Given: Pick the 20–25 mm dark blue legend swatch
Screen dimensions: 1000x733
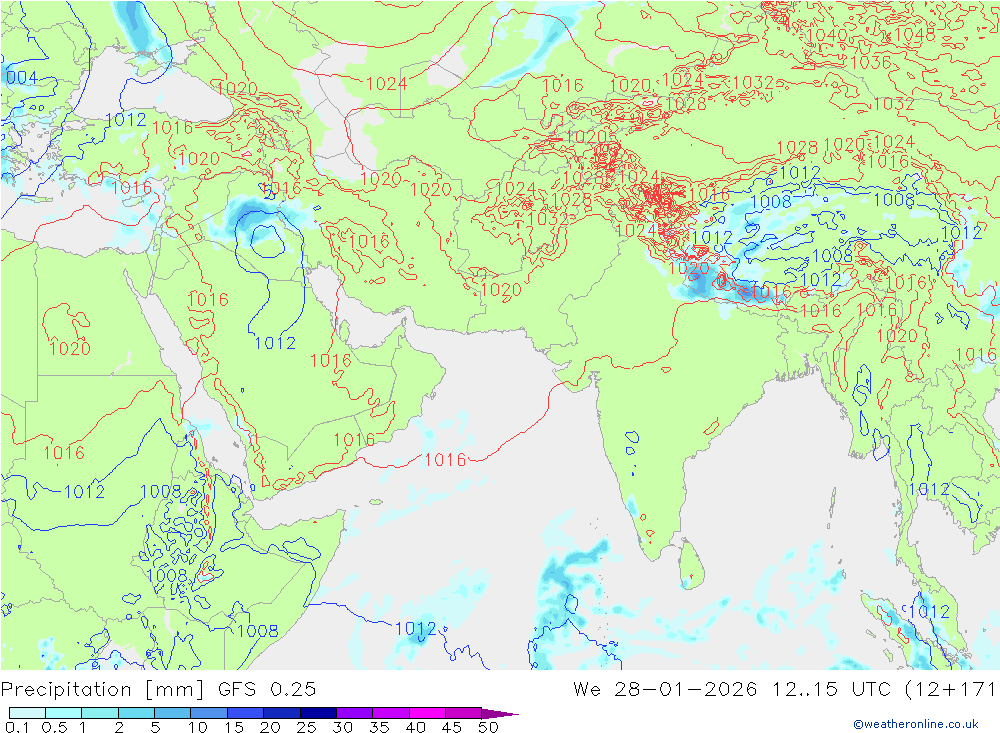Looking at the screenshot, I should pos(282,713).
